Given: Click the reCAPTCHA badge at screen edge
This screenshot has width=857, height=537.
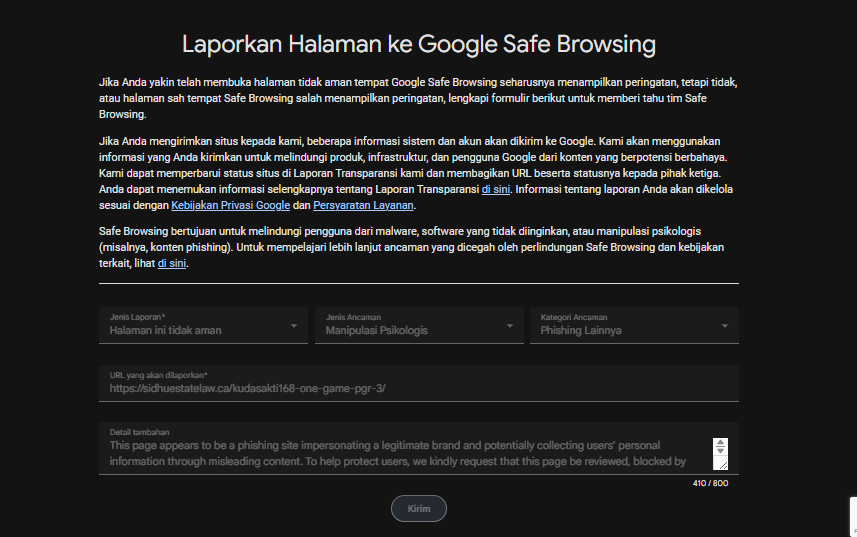Looking at the screenshot, I should click(853, 516).
